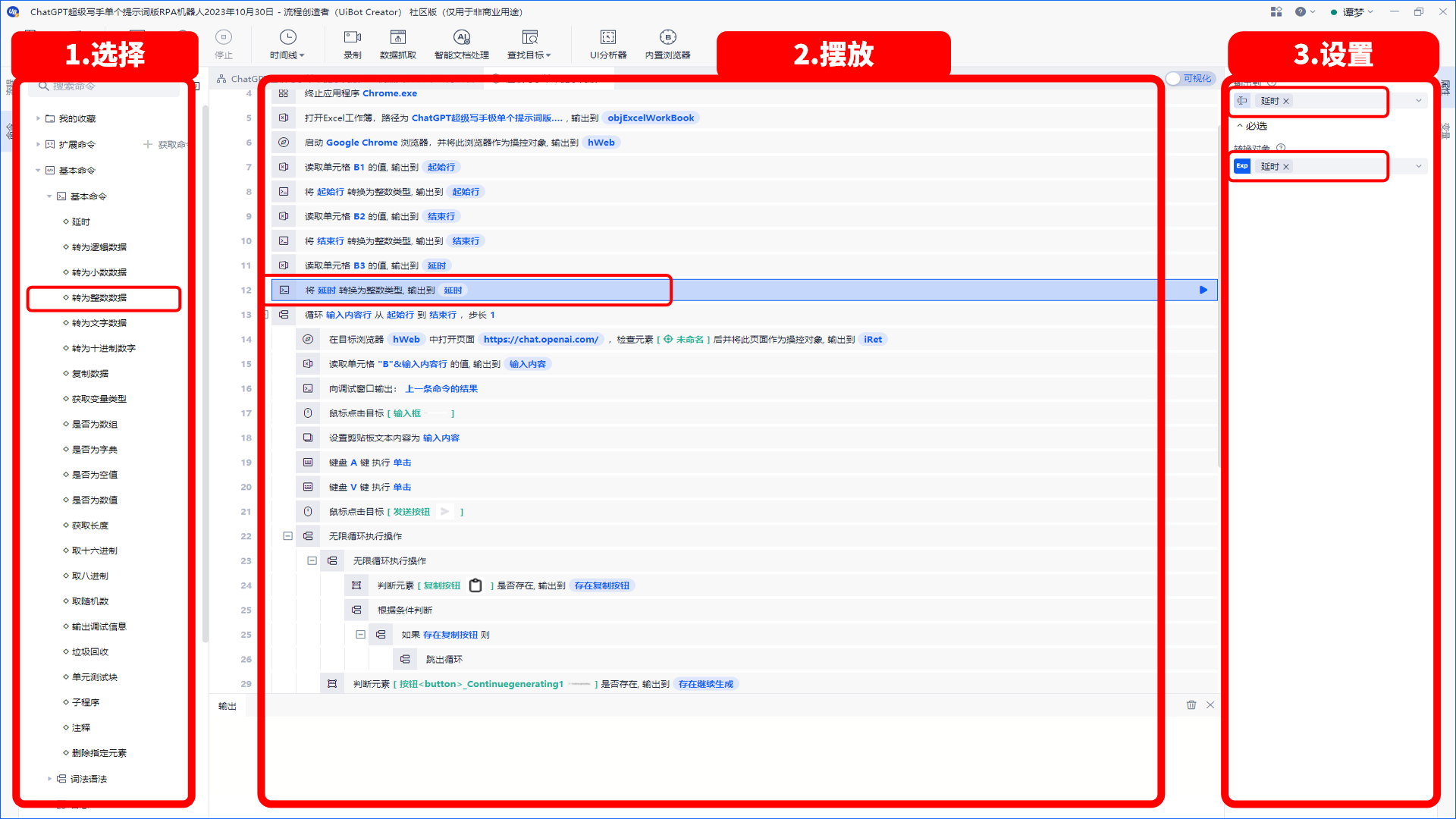Expand the 我的收藏 tree node
The width and height of the screenshot is (1456, 819).
39,118
